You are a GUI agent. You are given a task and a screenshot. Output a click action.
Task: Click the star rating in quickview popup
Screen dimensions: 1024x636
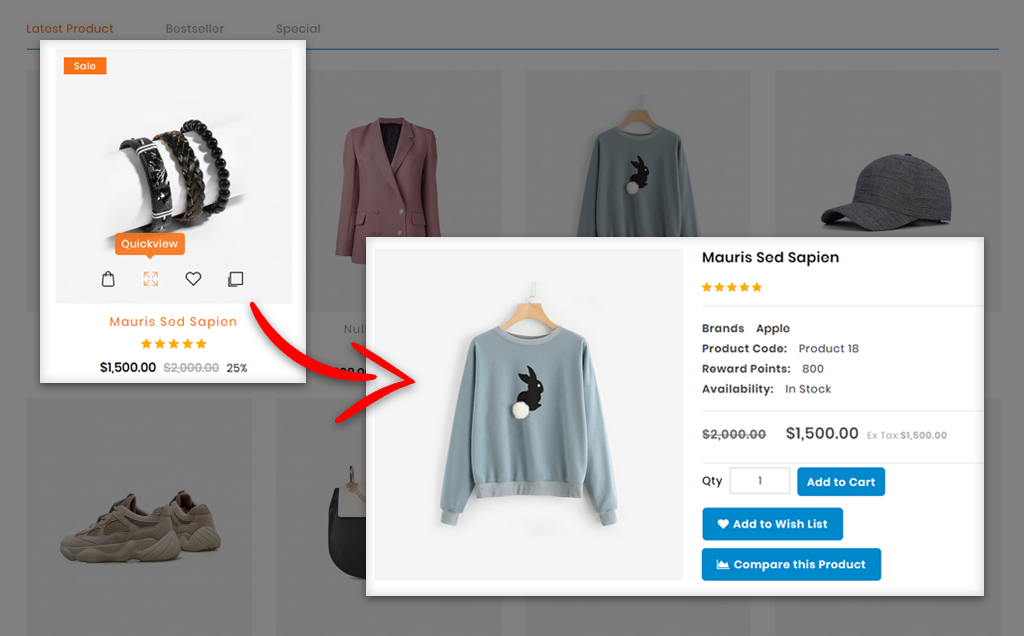point(731,288)
